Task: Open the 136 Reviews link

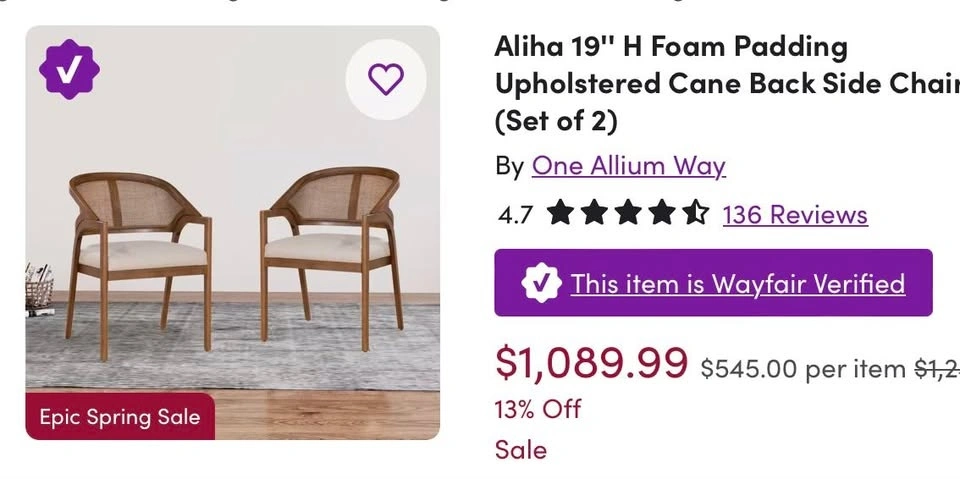Action: [795, 214]
